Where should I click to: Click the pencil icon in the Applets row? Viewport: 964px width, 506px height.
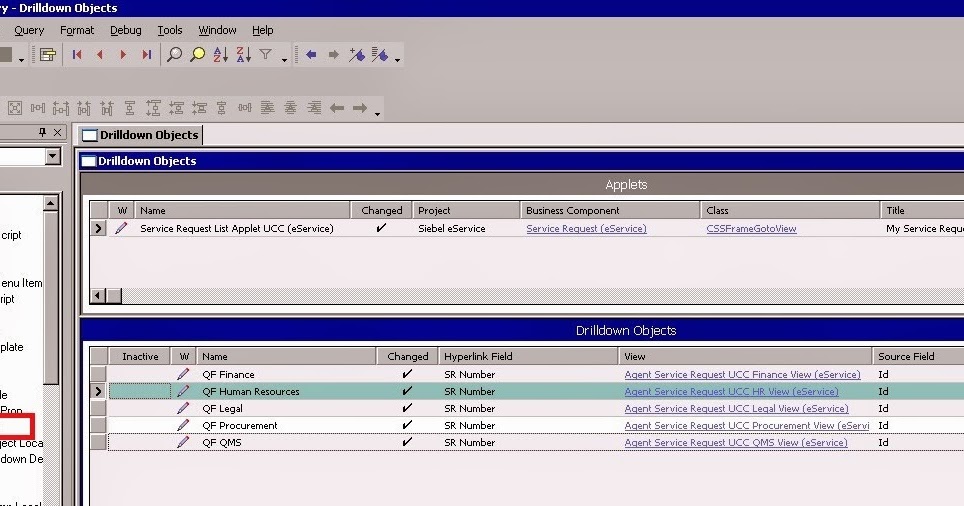tap(121, 228)
